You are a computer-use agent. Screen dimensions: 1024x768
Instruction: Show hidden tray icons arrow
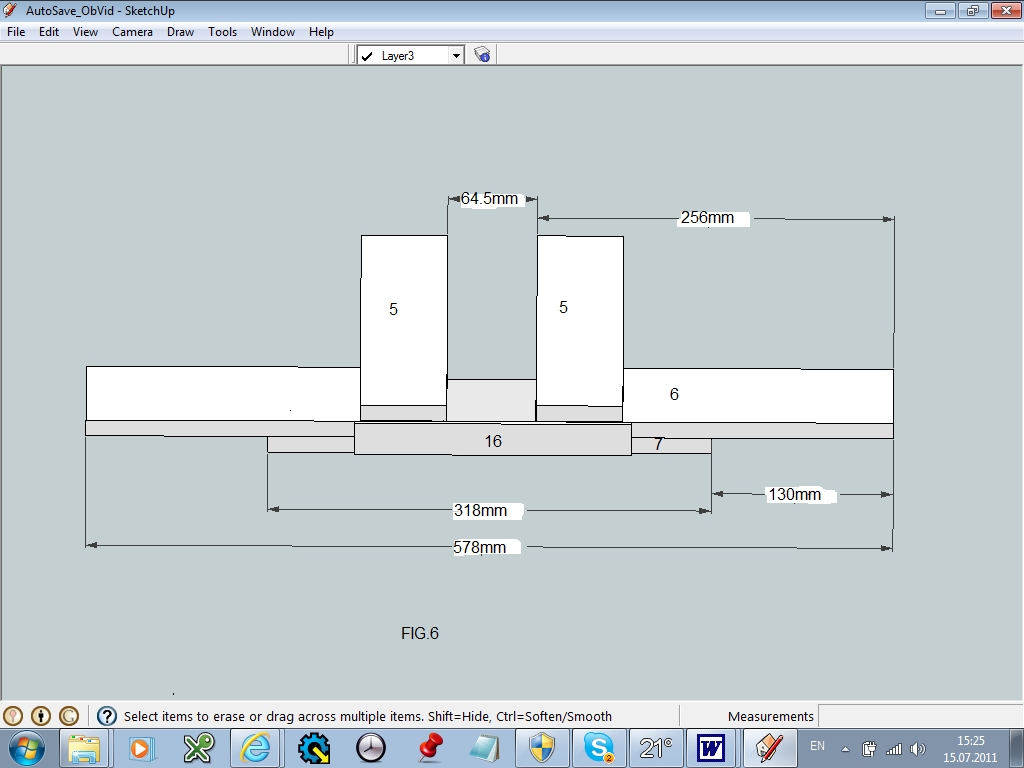coord(845,749)
